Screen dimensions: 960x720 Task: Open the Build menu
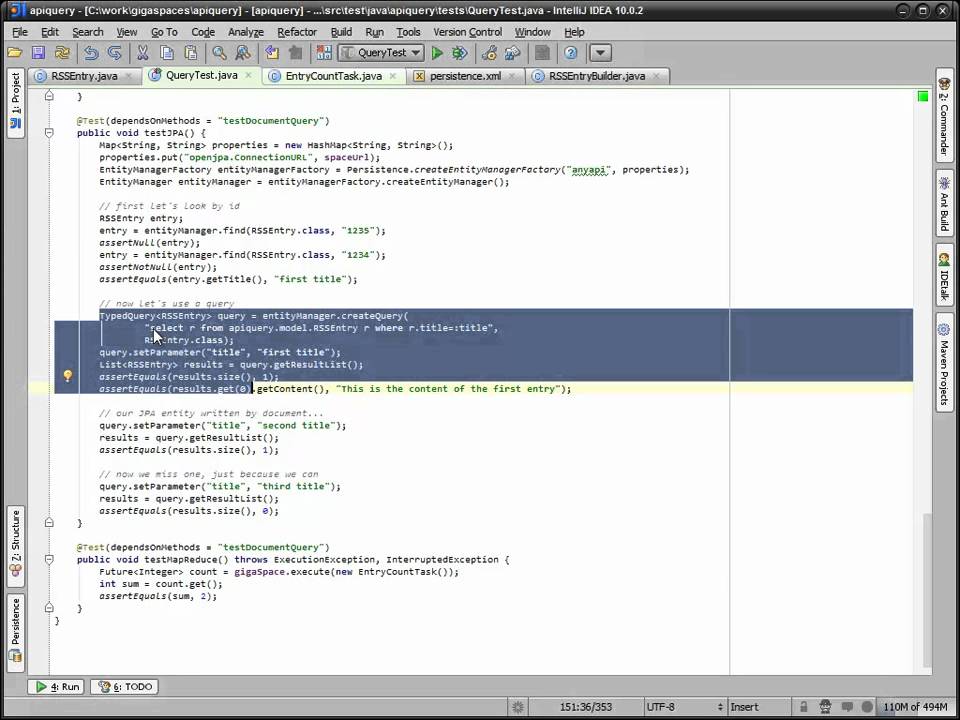[341, 32]
